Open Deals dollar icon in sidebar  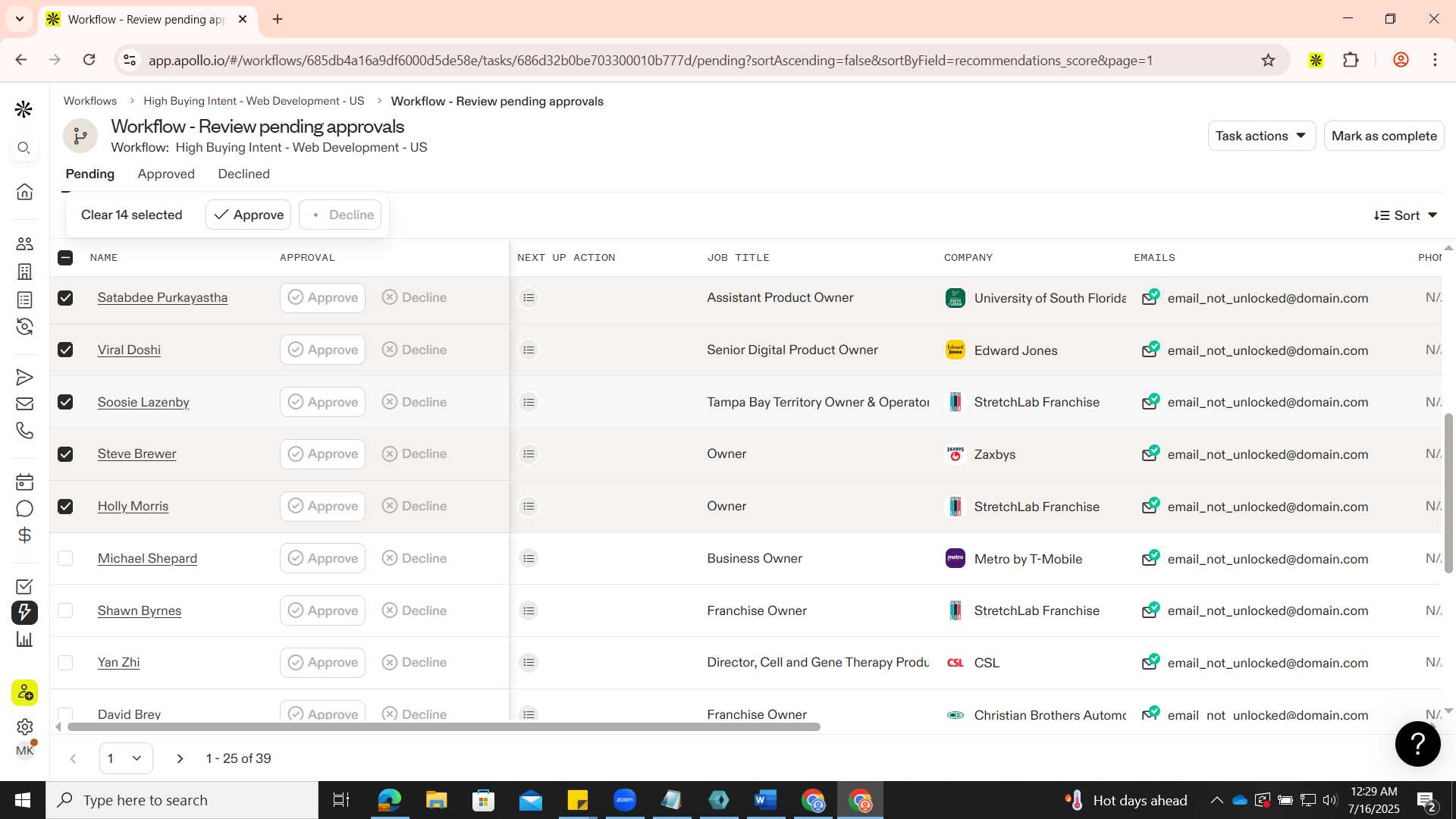click(24, 535)
